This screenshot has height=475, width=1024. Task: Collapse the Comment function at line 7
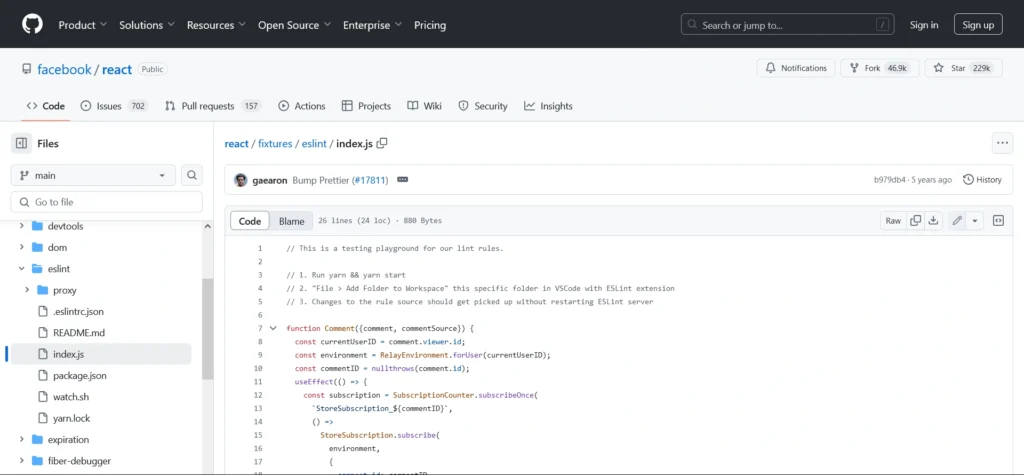click(273, 328)
